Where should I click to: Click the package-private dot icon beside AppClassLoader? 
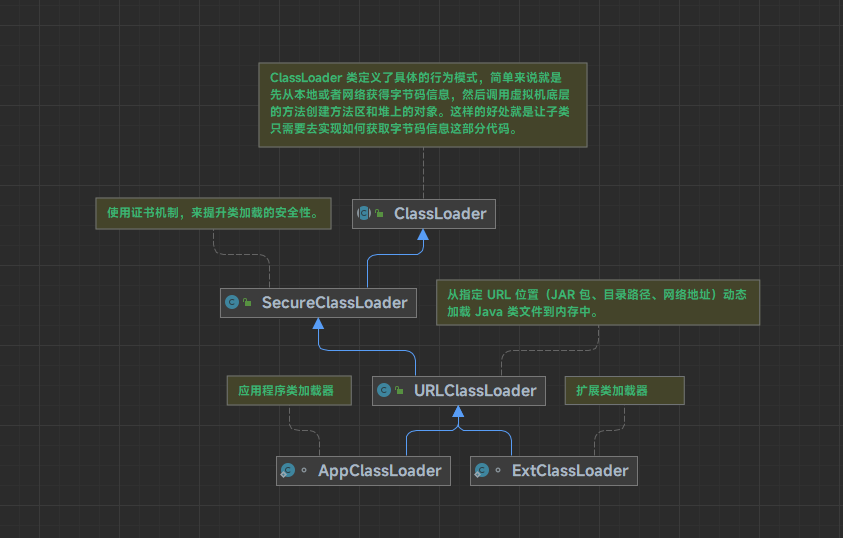[303, 470]
